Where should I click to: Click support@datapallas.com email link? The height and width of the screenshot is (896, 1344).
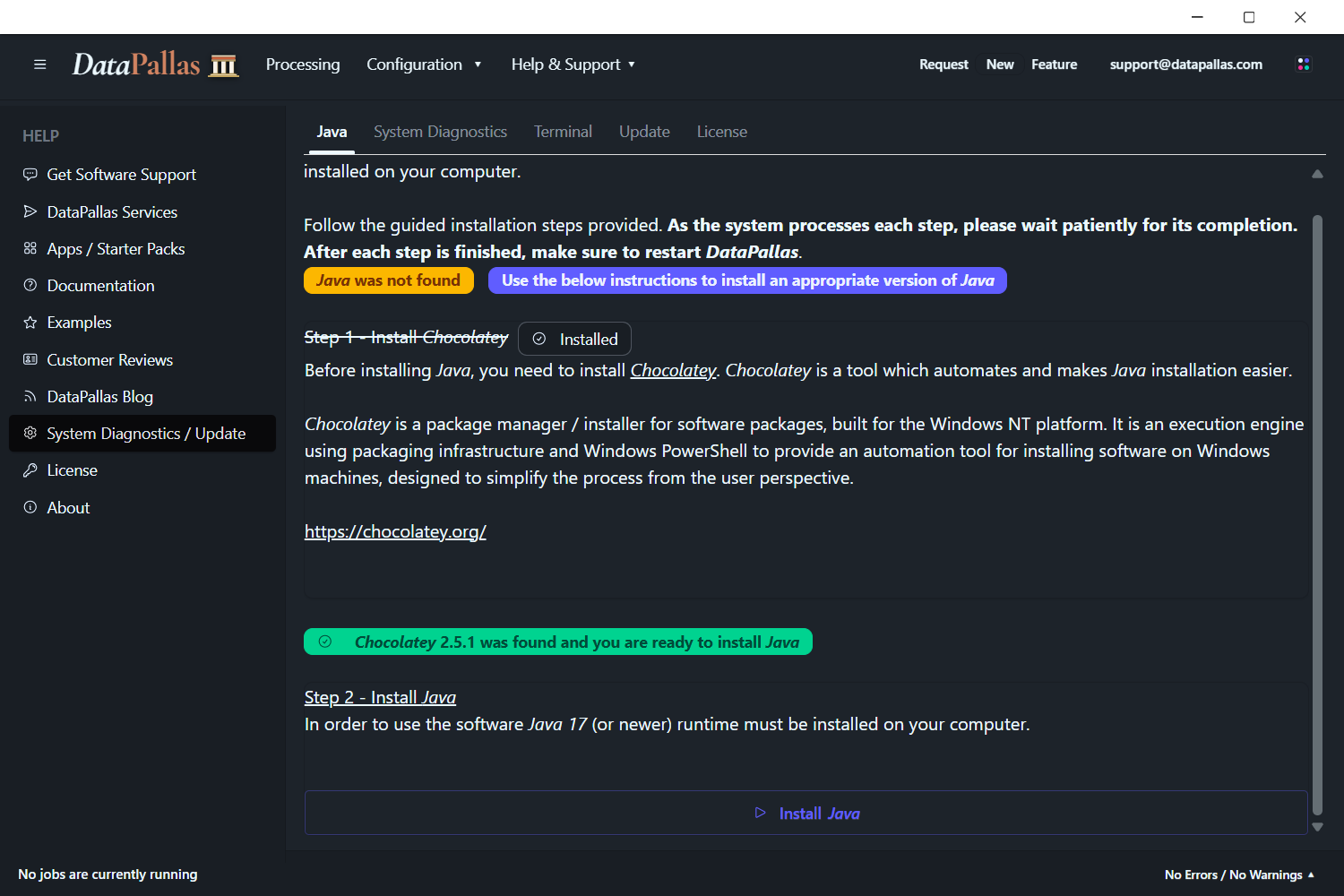[1186, 65]
